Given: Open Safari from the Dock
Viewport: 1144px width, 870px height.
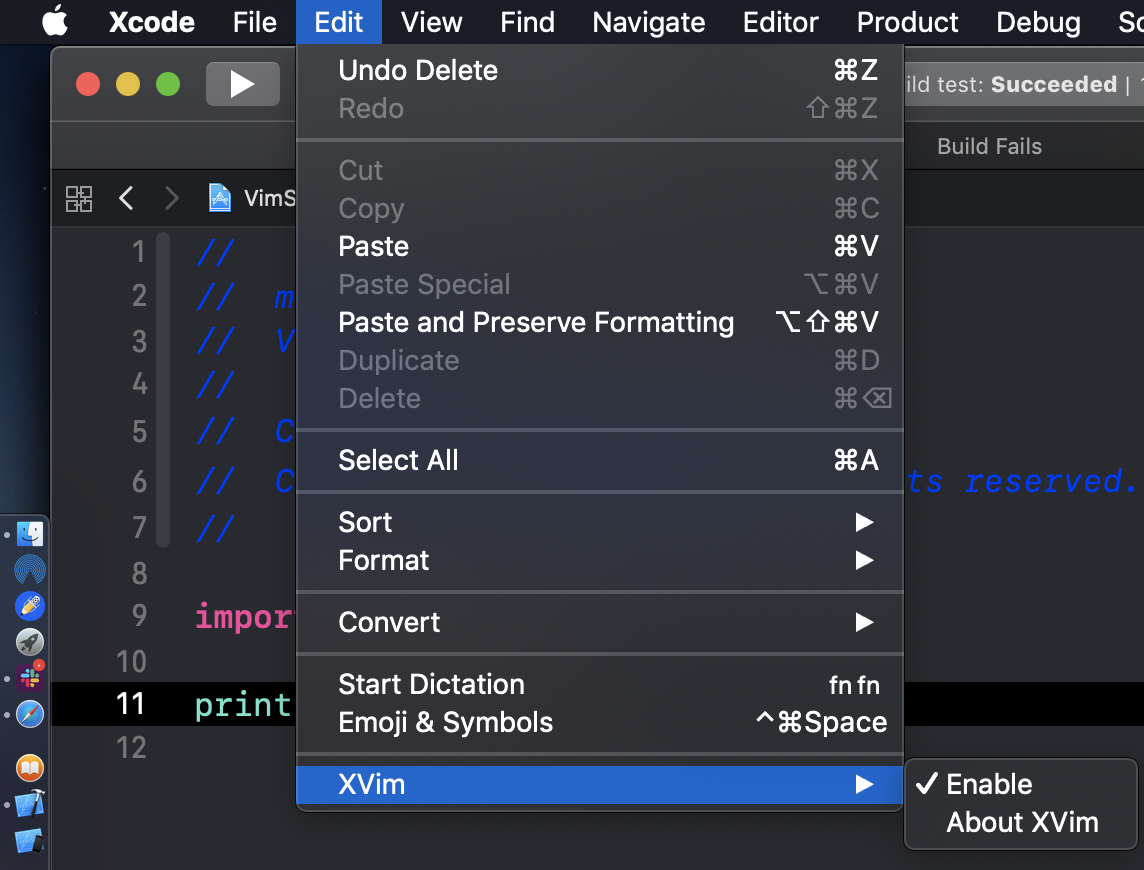Looking at the screenshot, I should [28, 714].
